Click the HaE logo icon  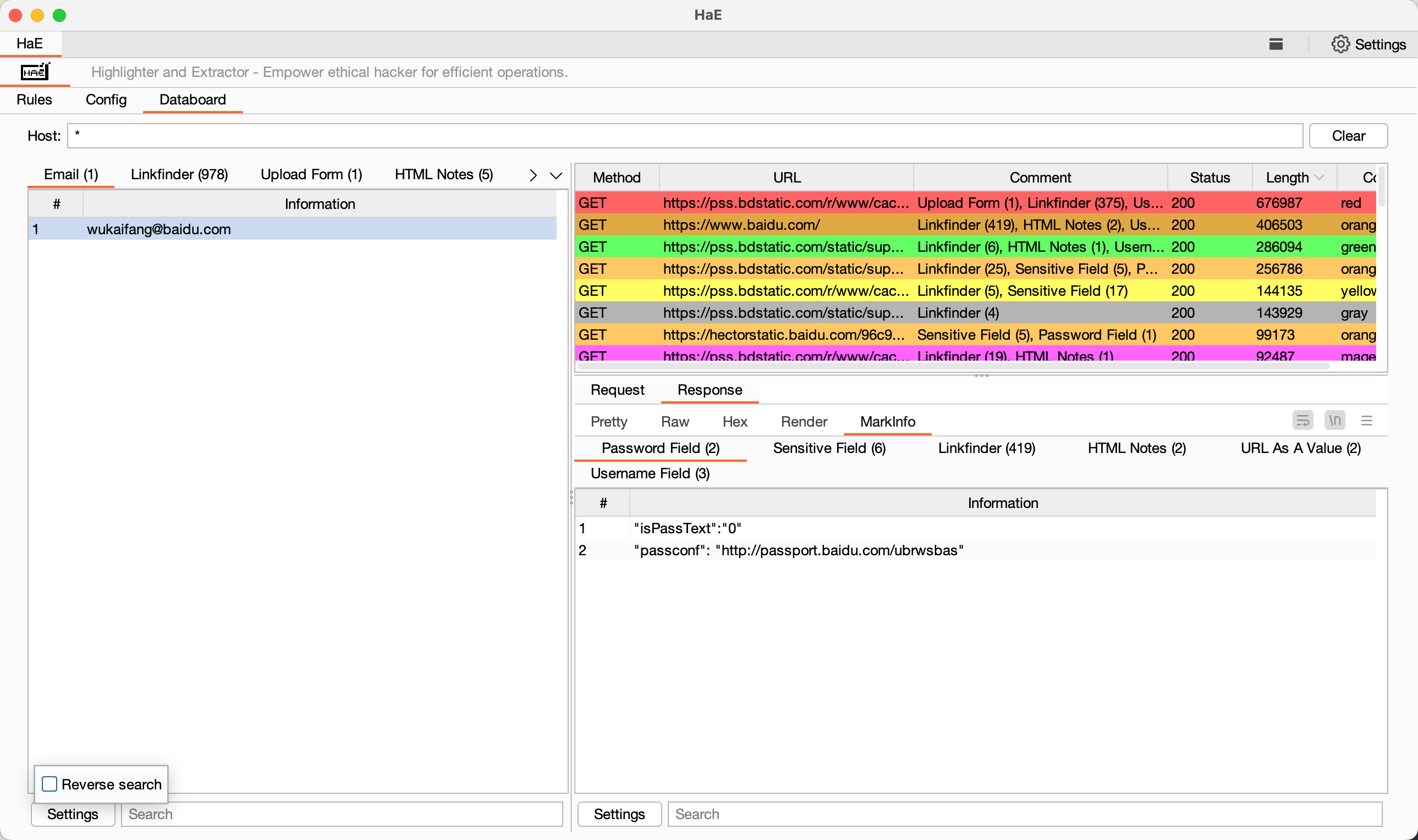click(35, 72)
